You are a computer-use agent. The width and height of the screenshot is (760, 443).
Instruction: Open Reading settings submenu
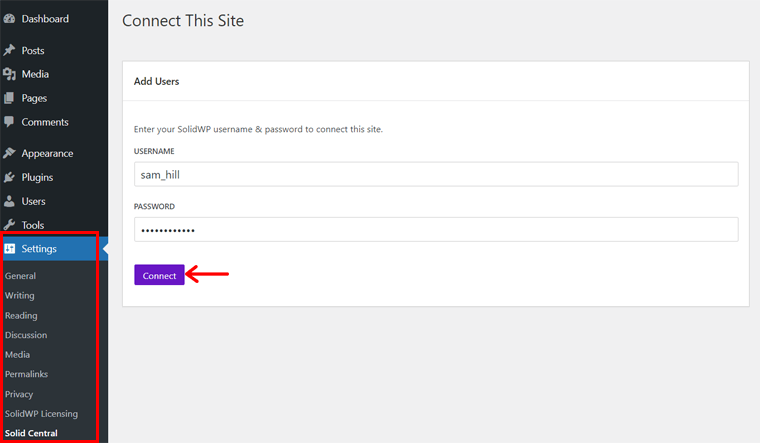pyautogui.click(x=21, y=316)
